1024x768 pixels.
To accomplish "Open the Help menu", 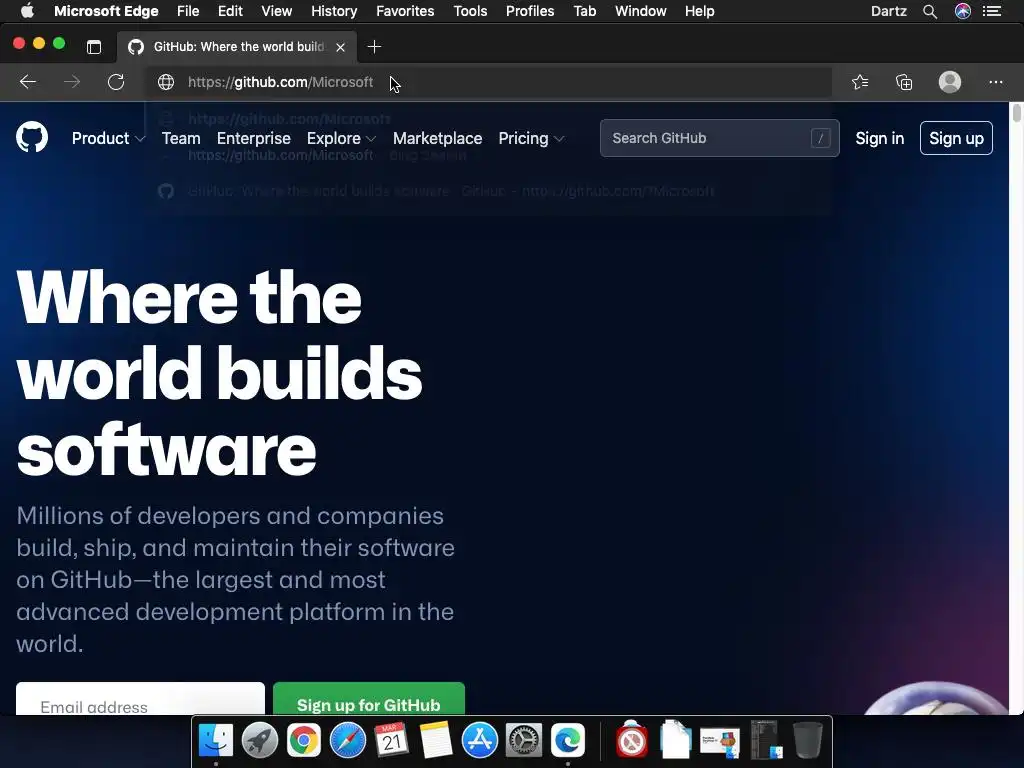I will point(699,11).
